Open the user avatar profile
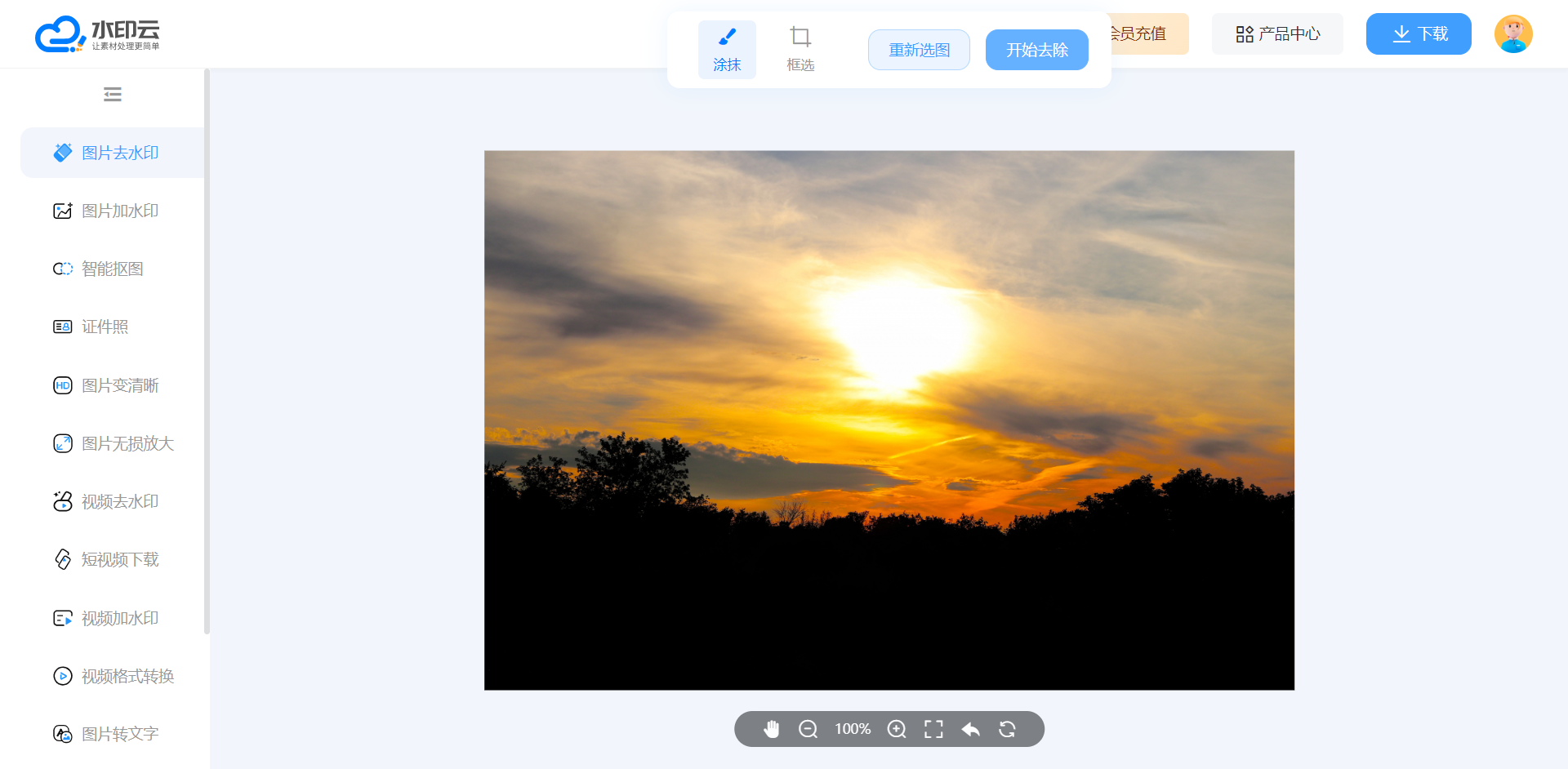This screenshot has height=769, width=1568. [x=1513, y=33]
